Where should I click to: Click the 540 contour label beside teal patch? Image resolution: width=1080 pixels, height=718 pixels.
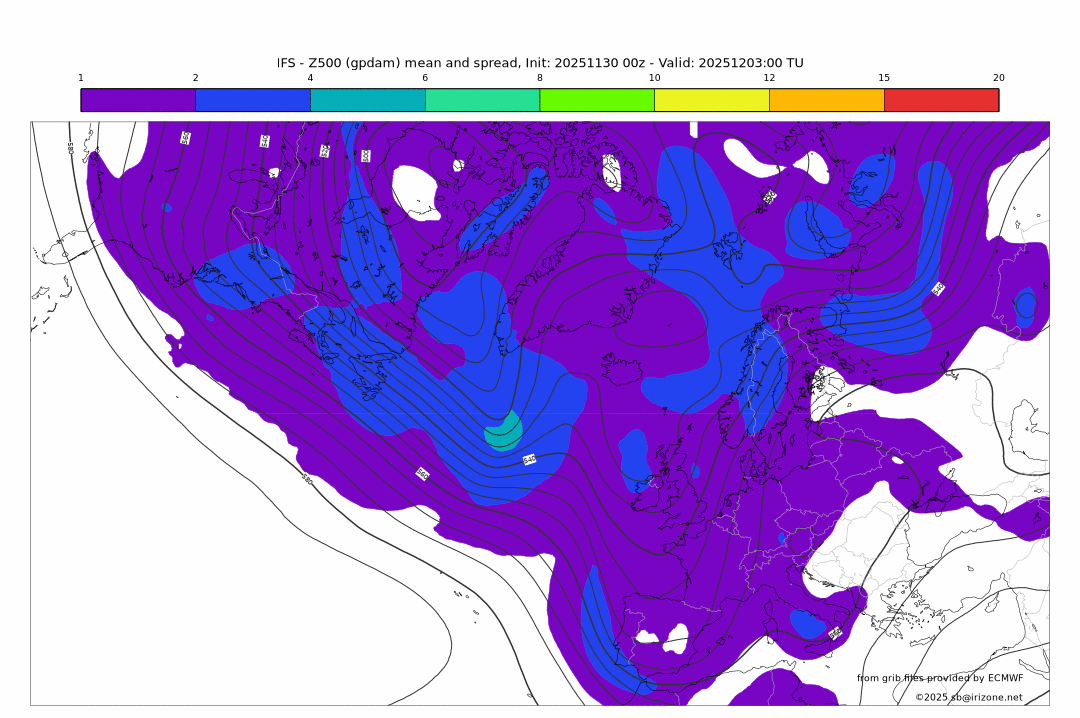click(x=530, y=460)
